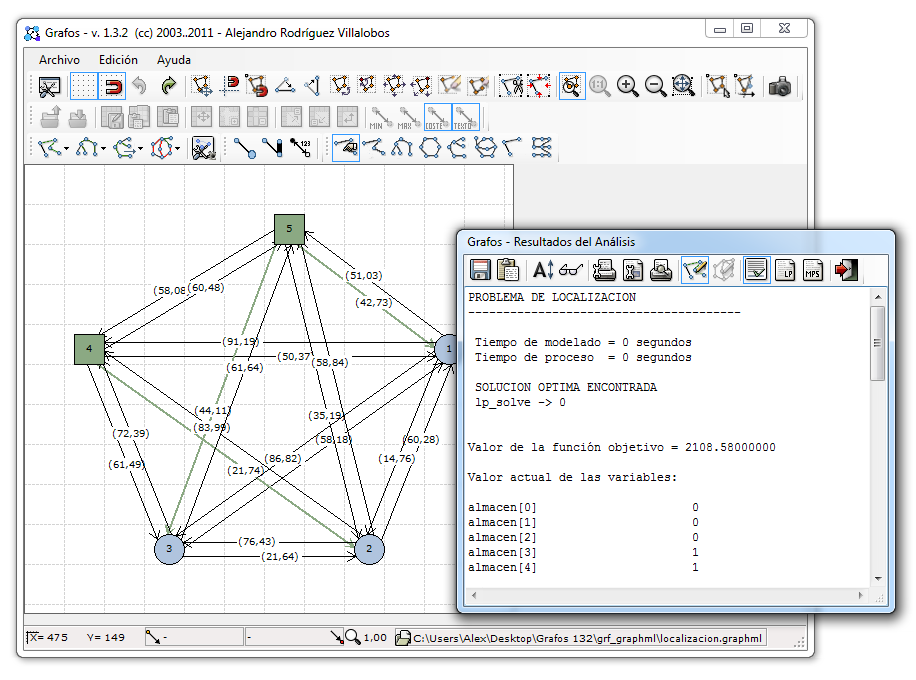Expand the first graph analysis dropdown arrow
916x680 pixels.
pyautogui.click(x=66, y=149)
